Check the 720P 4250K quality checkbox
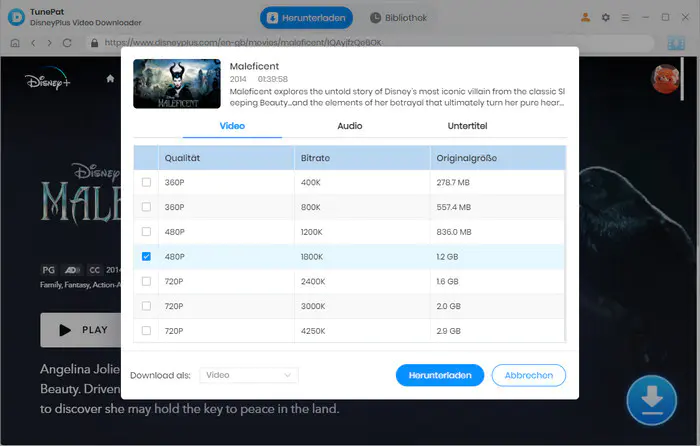This screenshot has width=700, height=446. tap(146, 330)
